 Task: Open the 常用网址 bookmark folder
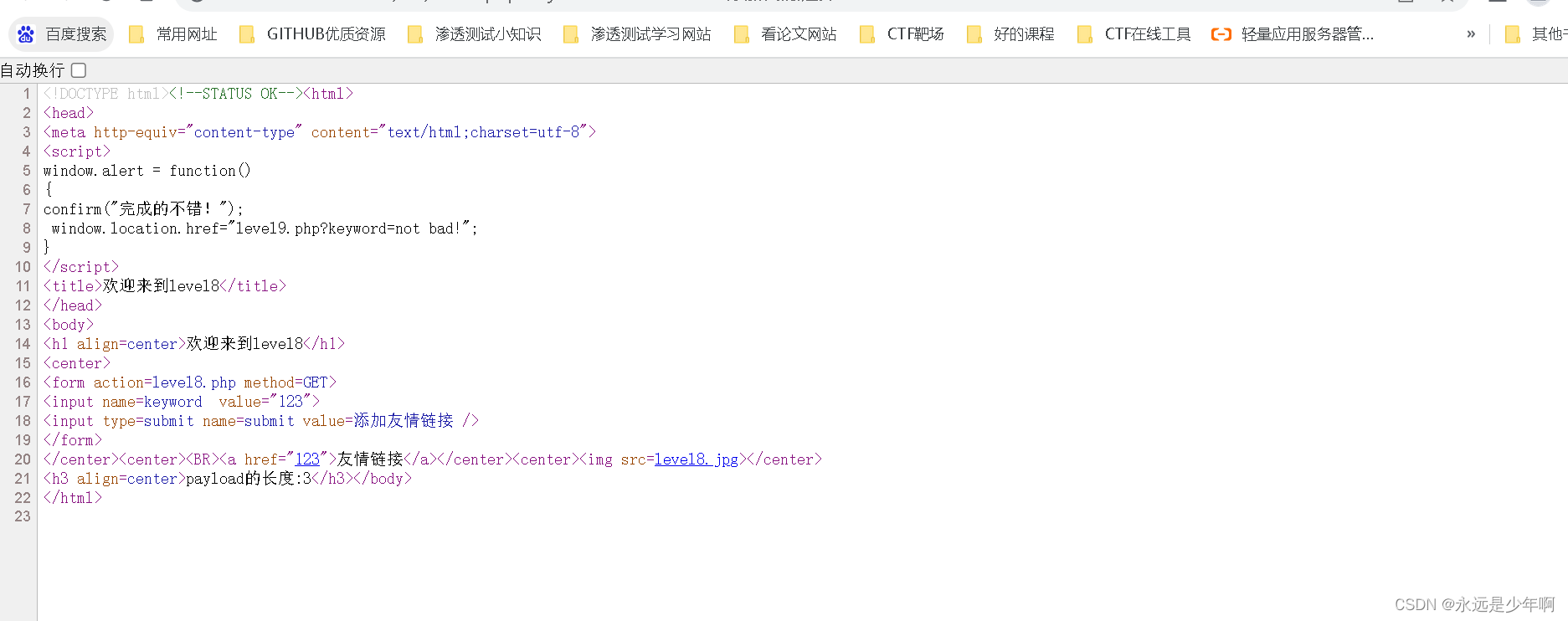pyautogui.click(x=172, y=34)
